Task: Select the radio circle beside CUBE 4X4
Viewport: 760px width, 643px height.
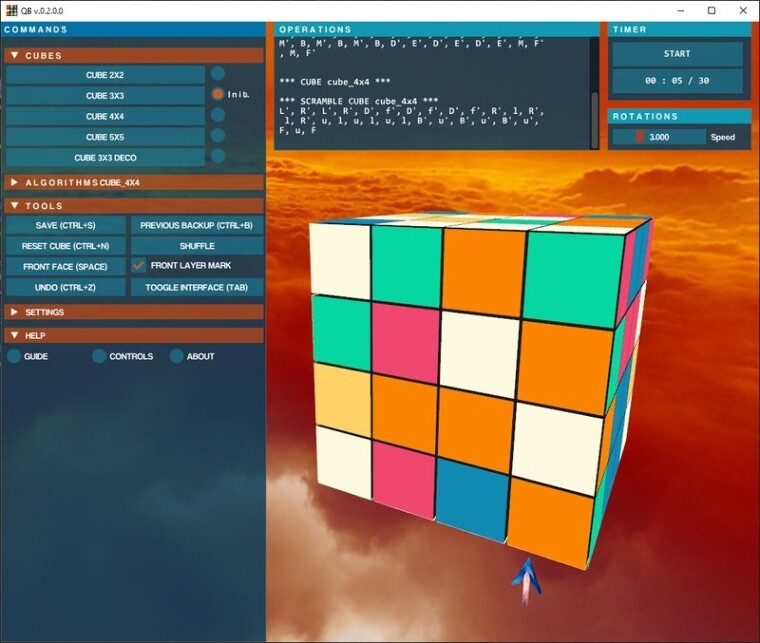Action: 218,115
